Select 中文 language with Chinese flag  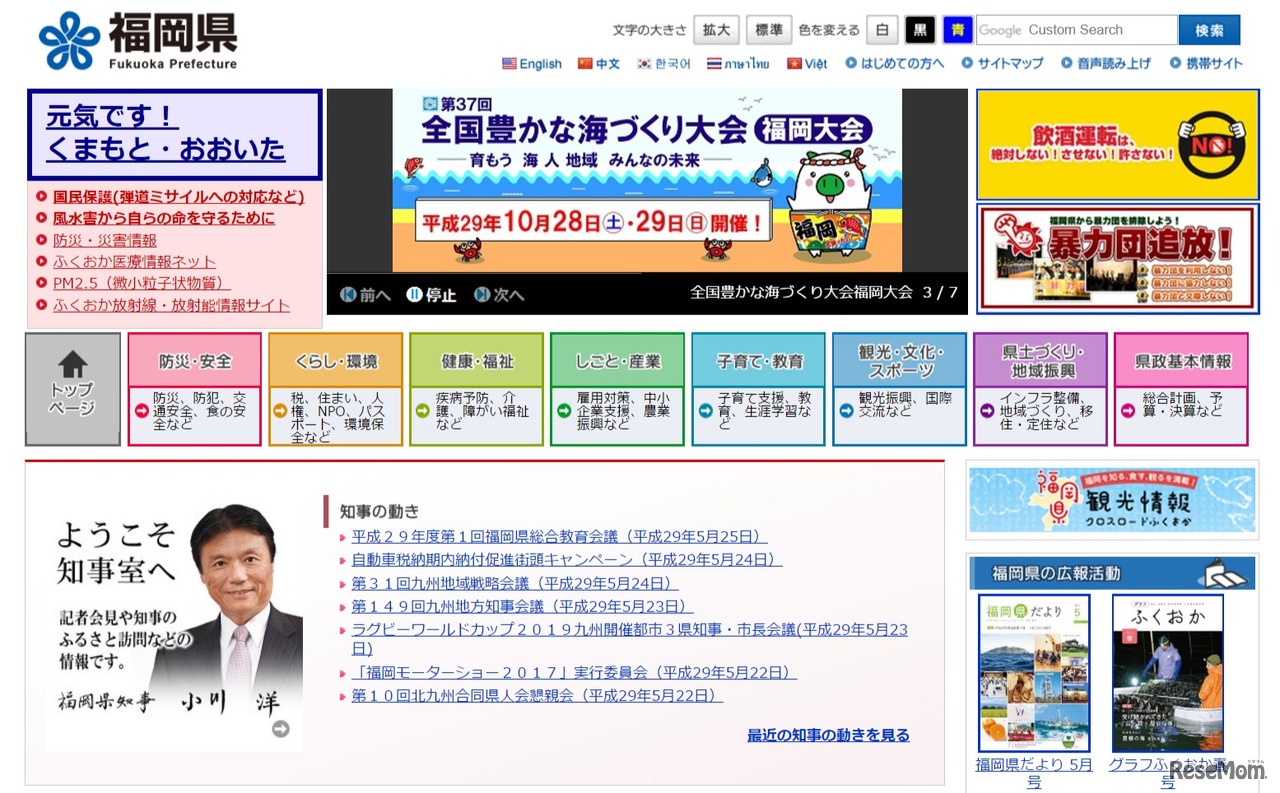pos(599,64)
